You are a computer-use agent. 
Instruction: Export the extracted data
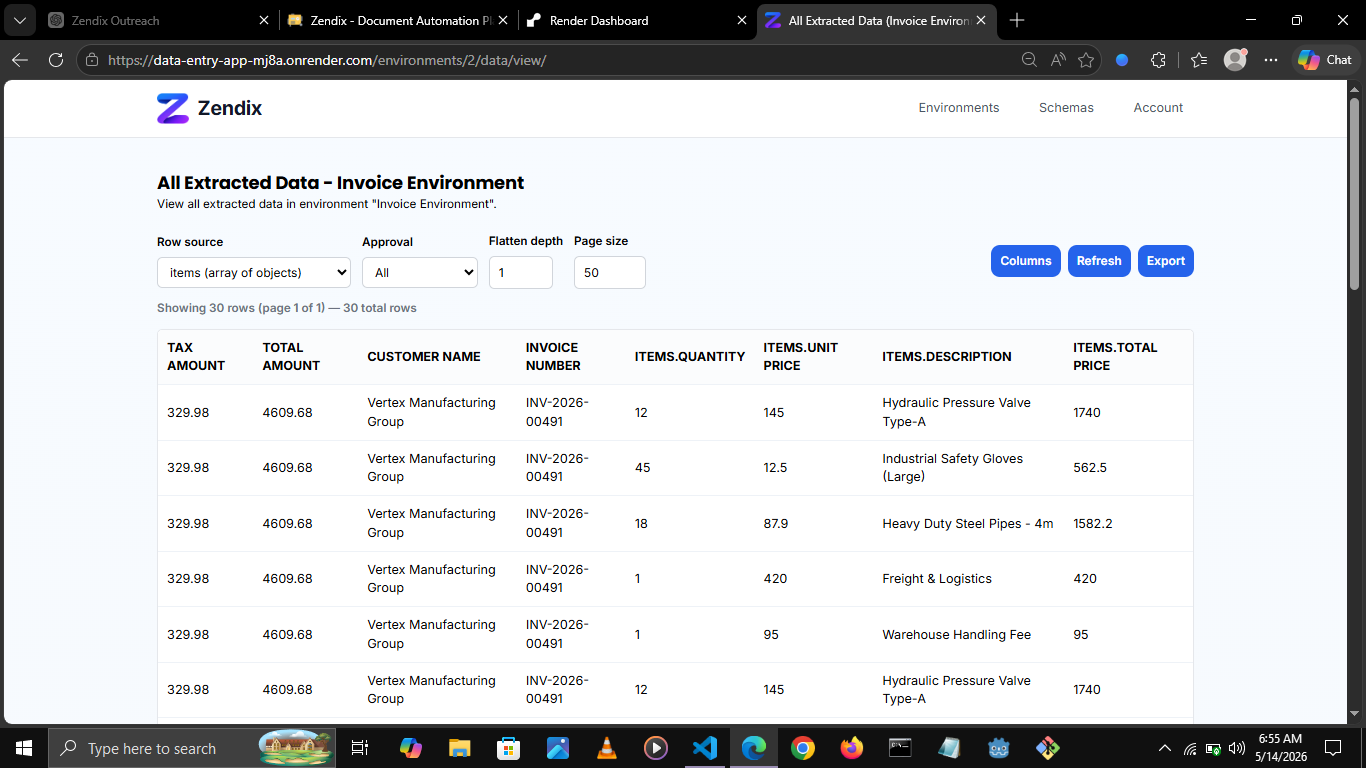[x=1166, y=261]
